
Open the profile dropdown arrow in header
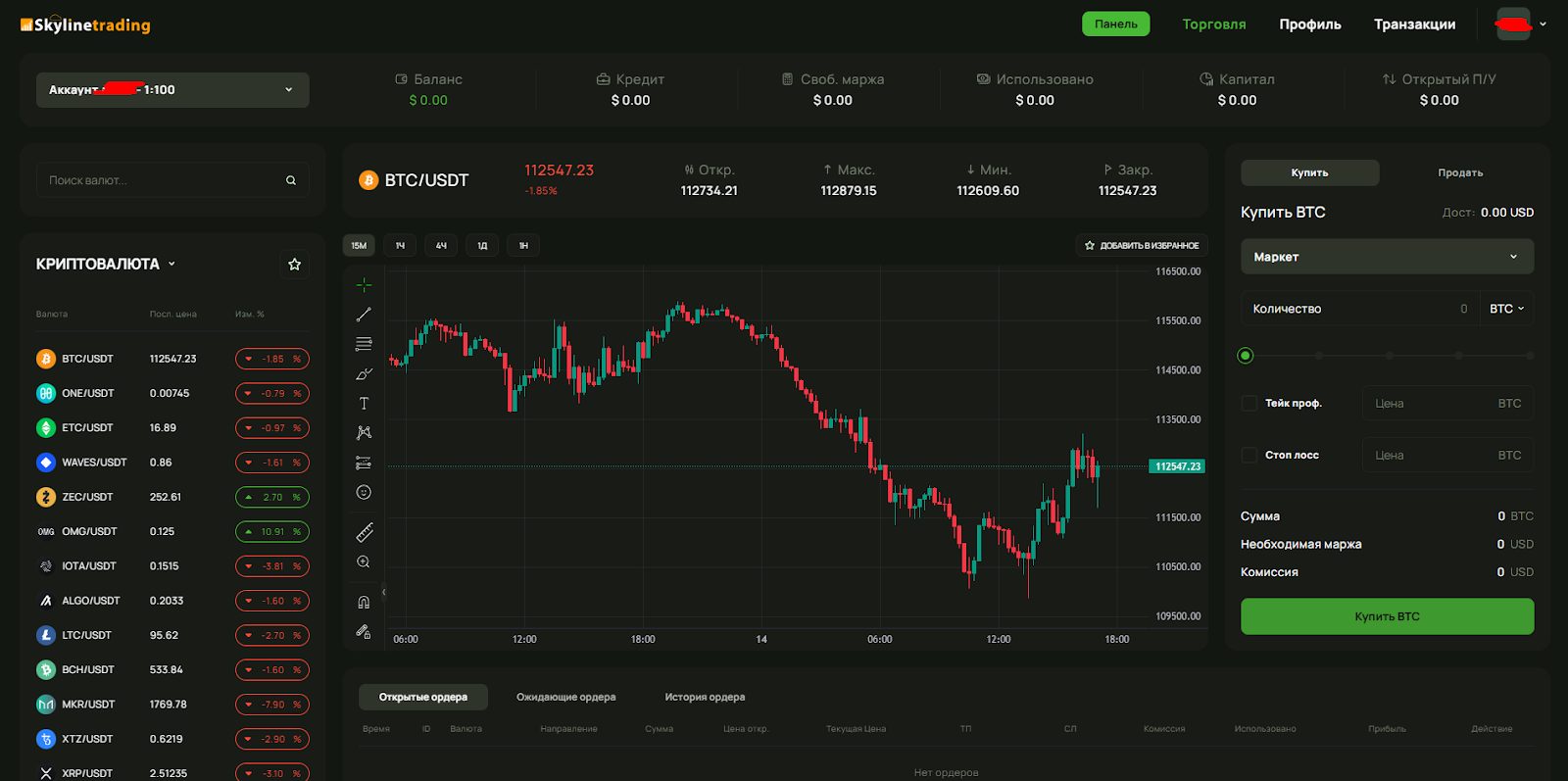pos(1543,24)
